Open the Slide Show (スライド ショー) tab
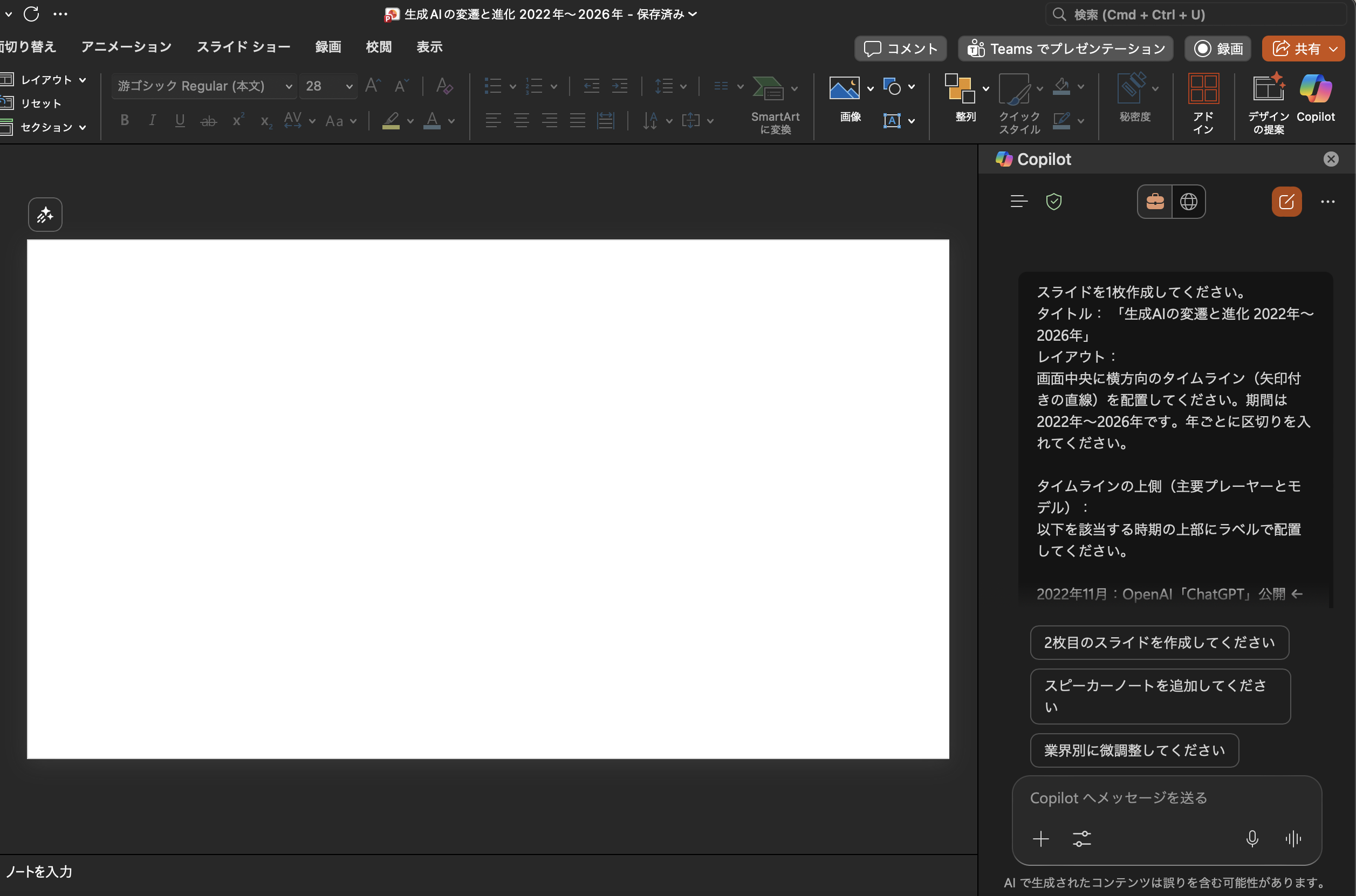Image resolution: width=1356 pixels, height=896 pixels. point(243,47)
